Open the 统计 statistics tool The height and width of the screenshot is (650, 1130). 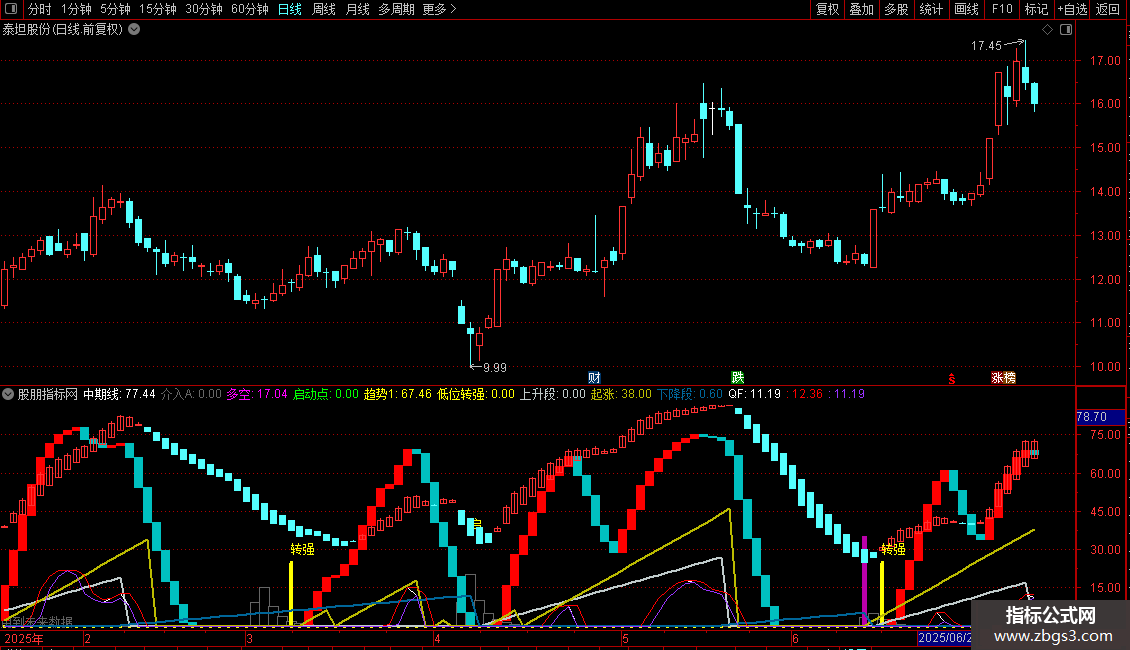click(x=931, y=9)
